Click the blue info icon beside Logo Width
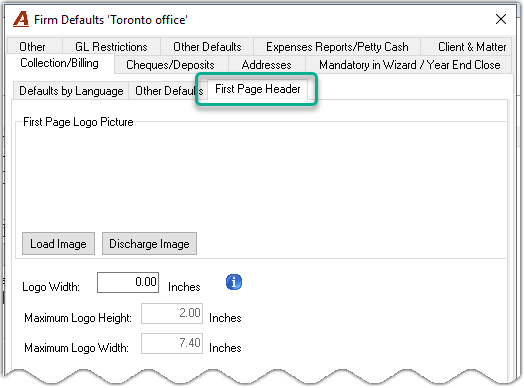 click(234, 282)
